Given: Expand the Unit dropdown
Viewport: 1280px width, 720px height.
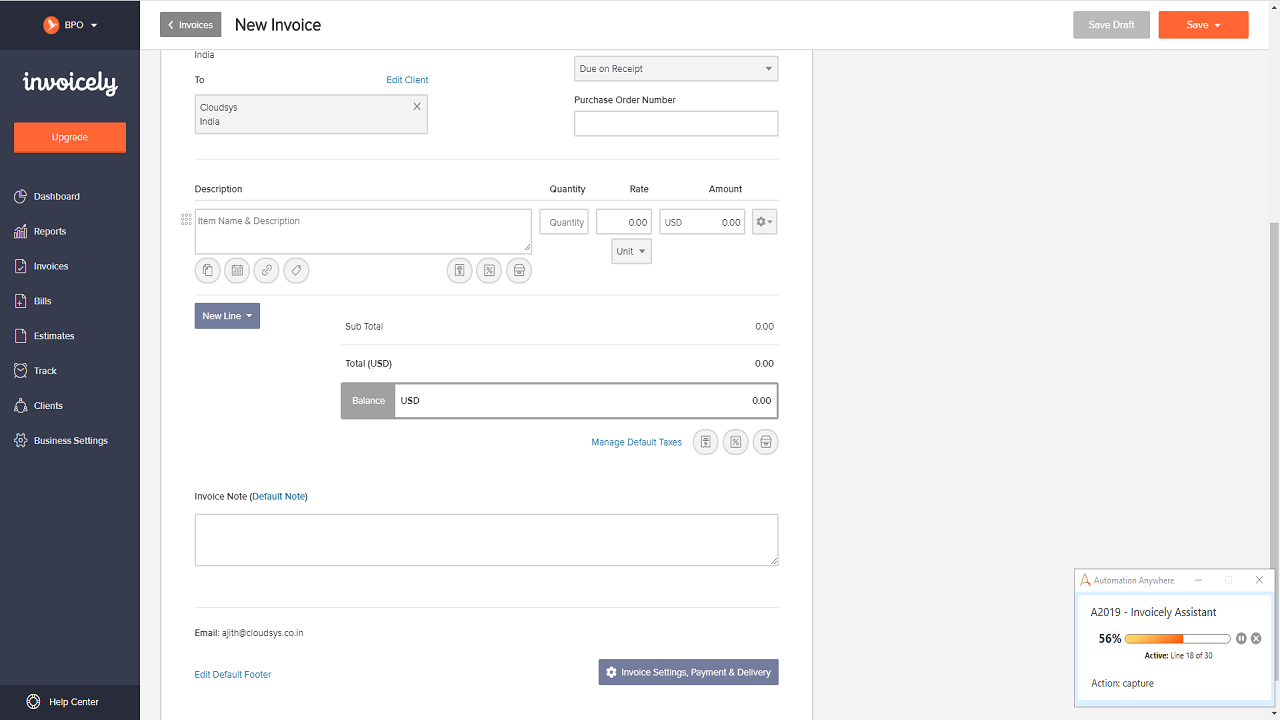Looking at the screenshot, I should click(631, 251).
